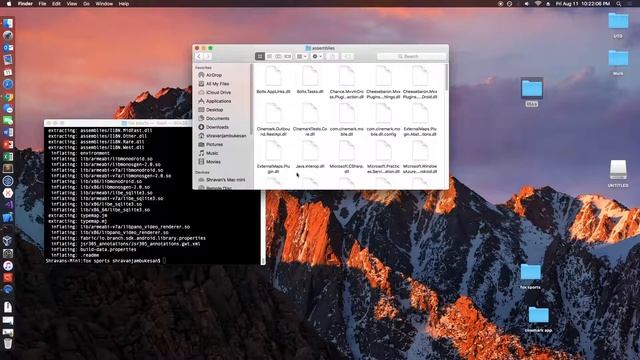Open the Finder action gear dropdown

point(317,56)
